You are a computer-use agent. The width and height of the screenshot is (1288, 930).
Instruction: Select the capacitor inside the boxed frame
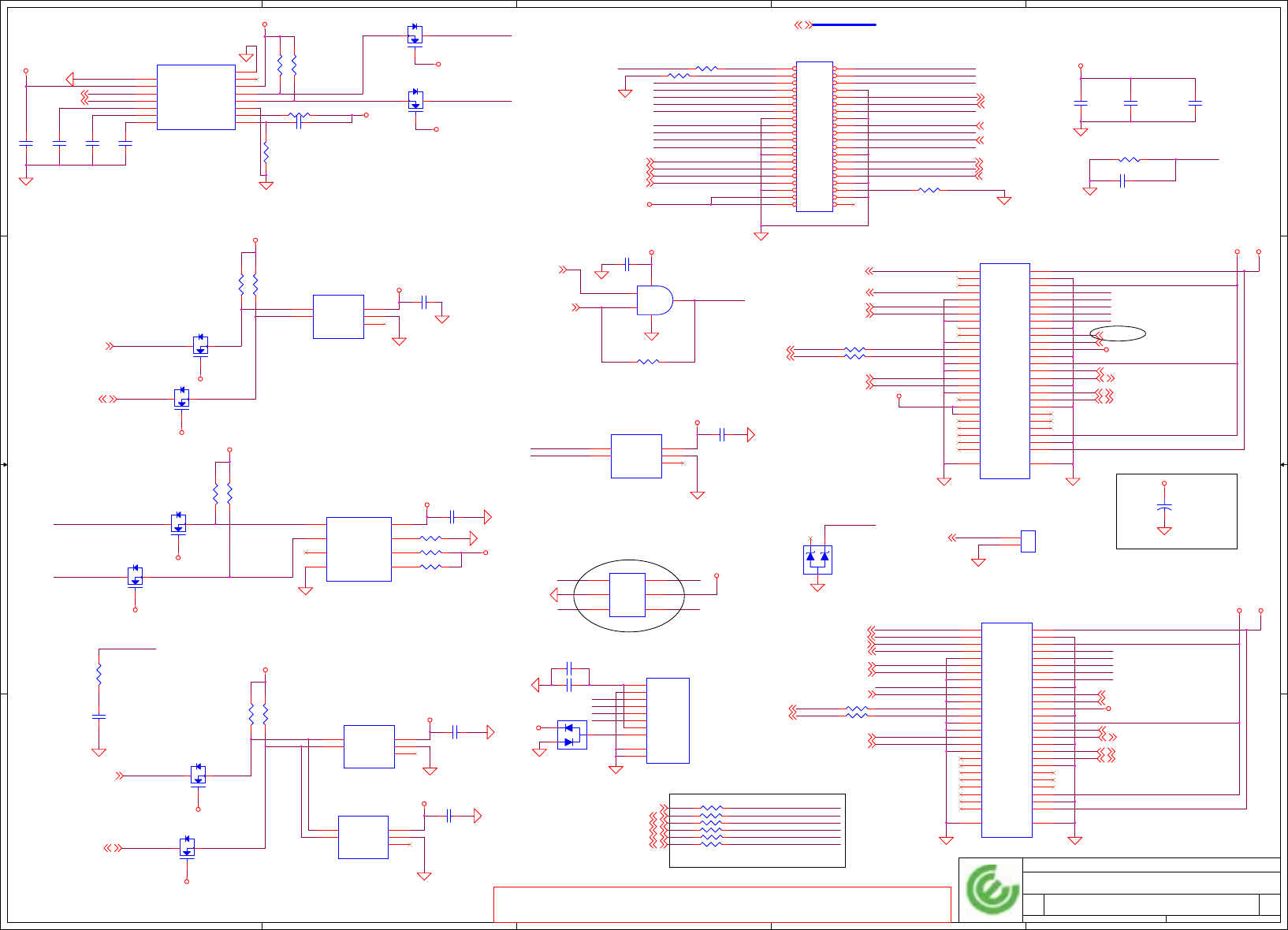[1164, 507]
